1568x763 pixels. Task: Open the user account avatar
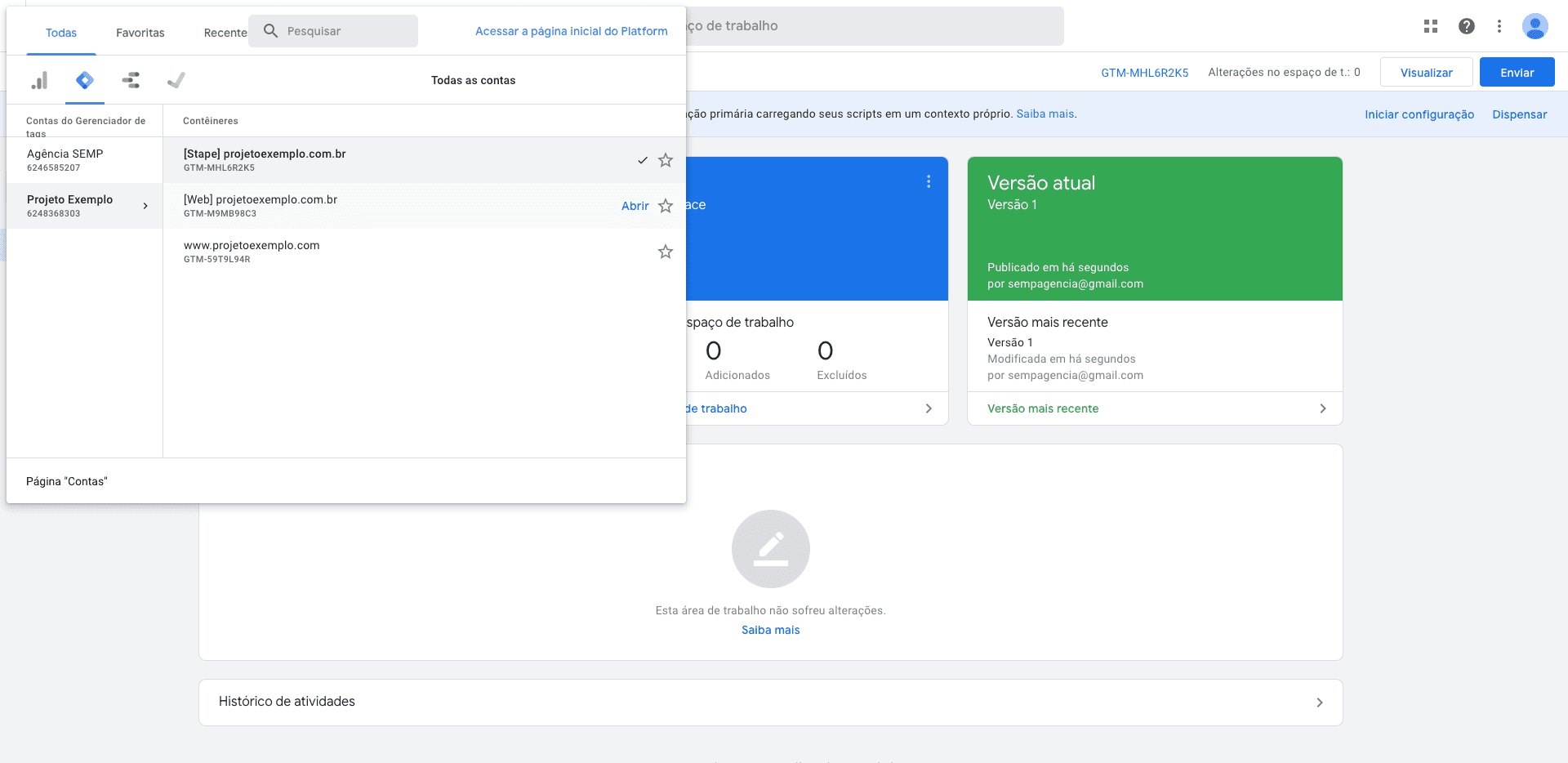1535,26
